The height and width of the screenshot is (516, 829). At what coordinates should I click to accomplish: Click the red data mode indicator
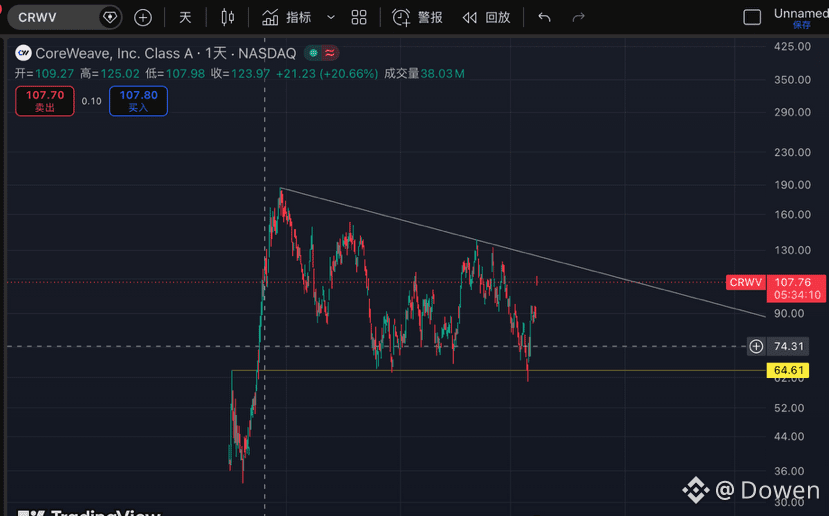pos(329,53)
